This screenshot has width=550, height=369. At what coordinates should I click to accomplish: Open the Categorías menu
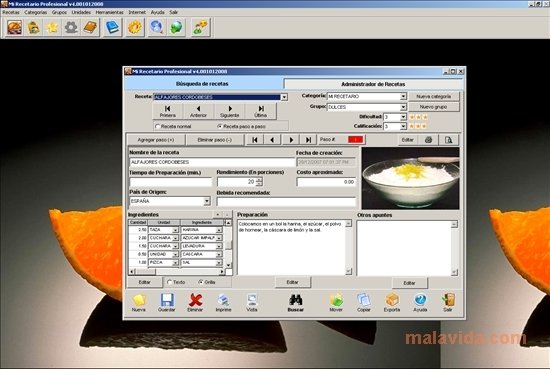pyautogui.click(x=35, y=12)
